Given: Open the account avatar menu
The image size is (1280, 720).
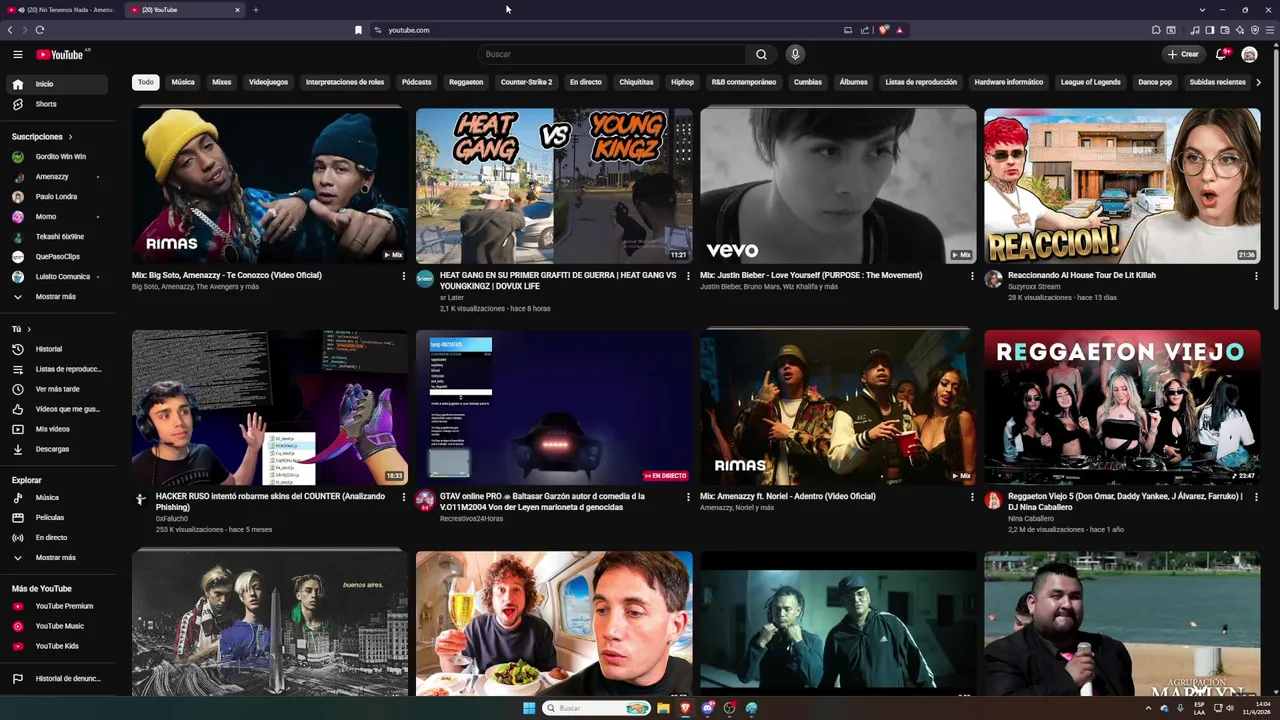Looking at the screenshot, I should pyautogui.click(x=1249, y=54).
